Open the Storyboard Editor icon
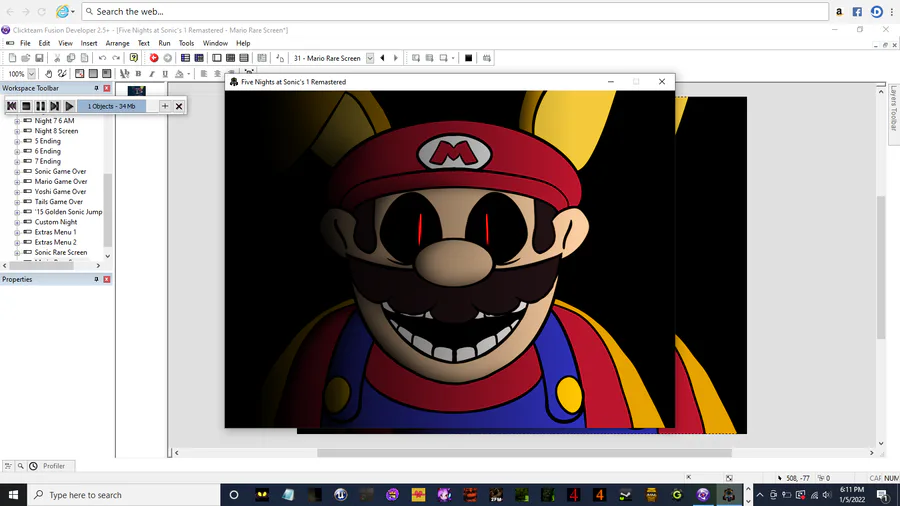The width and height of the screenshot is (900, 506). click(x=185, y=58)
